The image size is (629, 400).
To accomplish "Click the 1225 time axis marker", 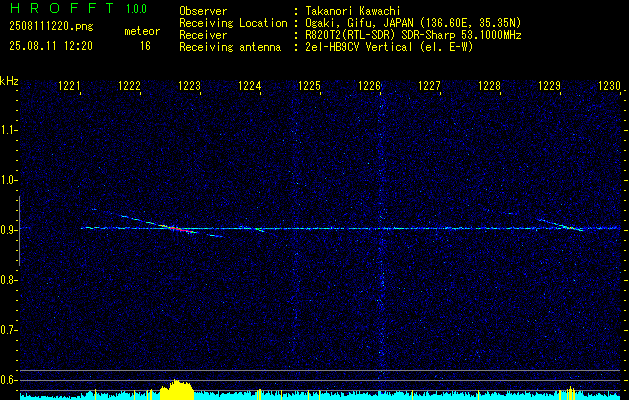I will [x=309, y=85].
